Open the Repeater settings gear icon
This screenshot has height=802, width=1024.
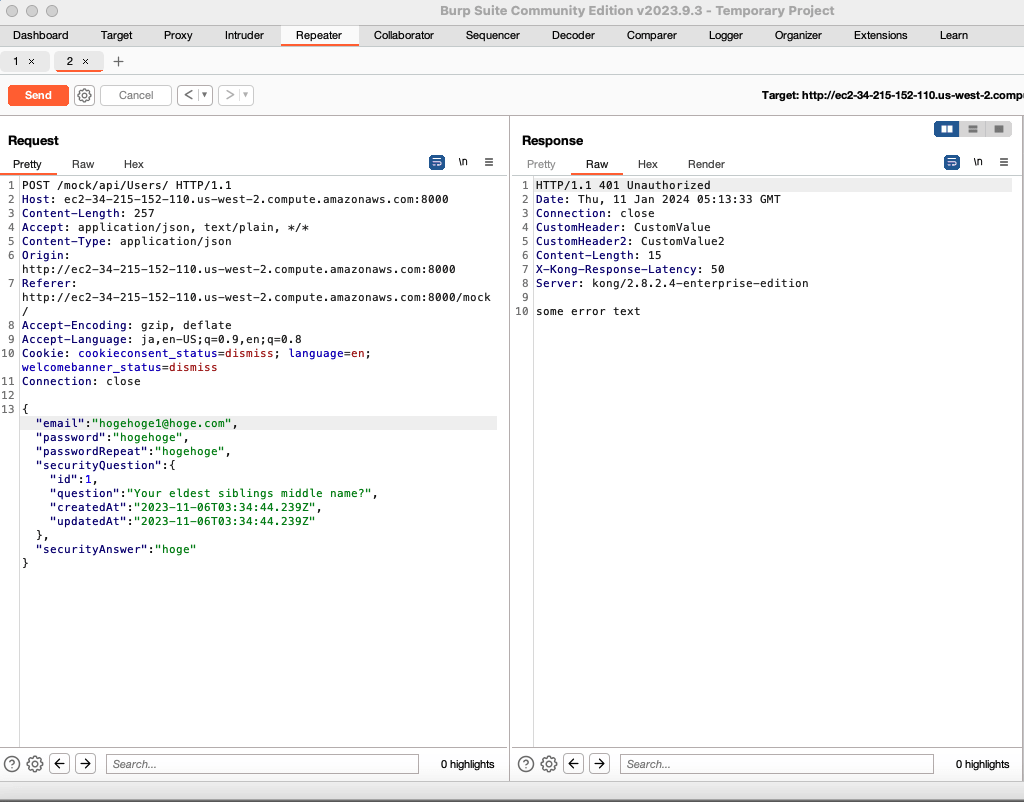point(85,95)
